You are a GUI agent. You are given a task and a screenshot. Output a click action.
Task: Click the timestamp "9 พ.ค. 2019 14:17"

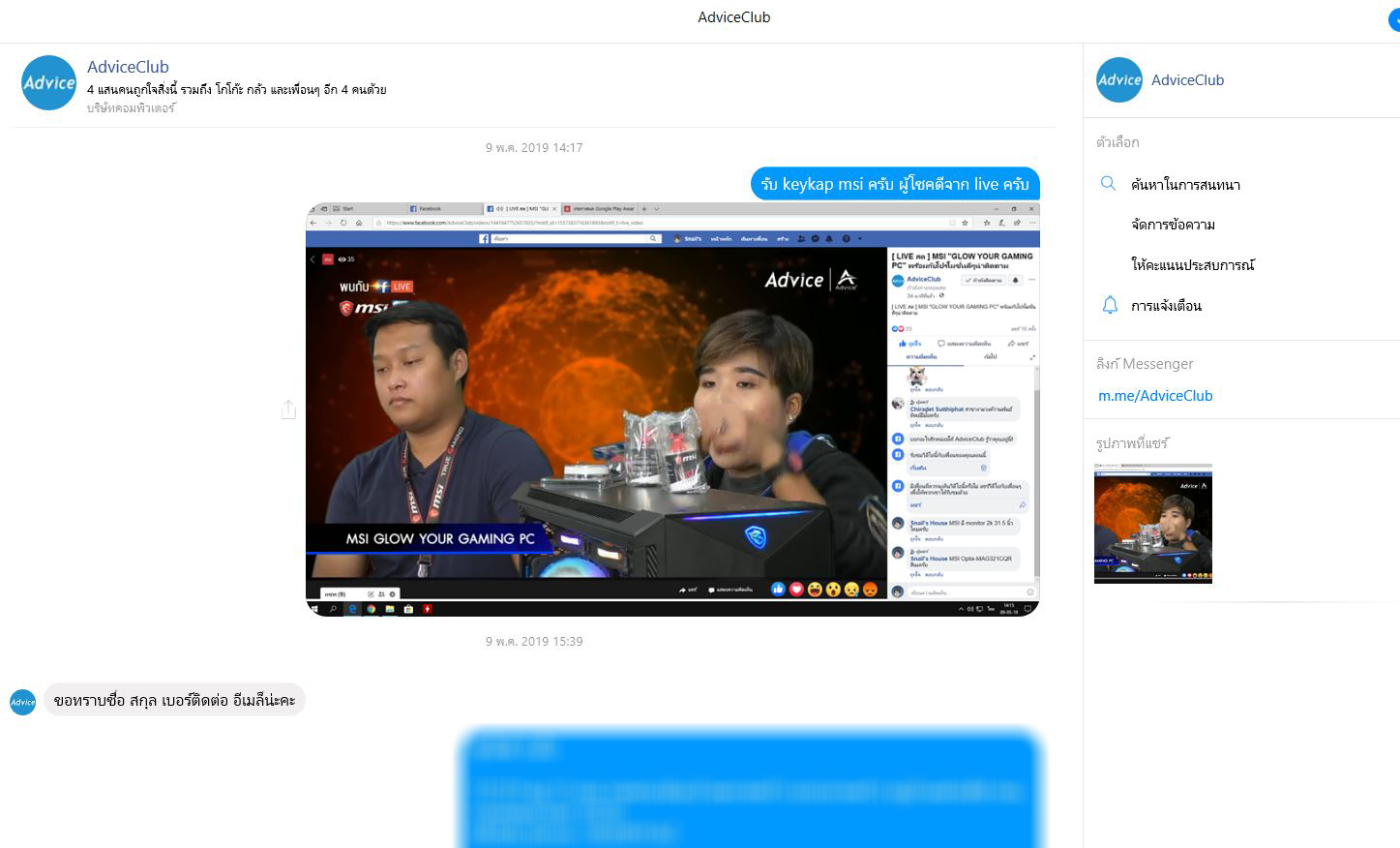[x=534, y=148]
